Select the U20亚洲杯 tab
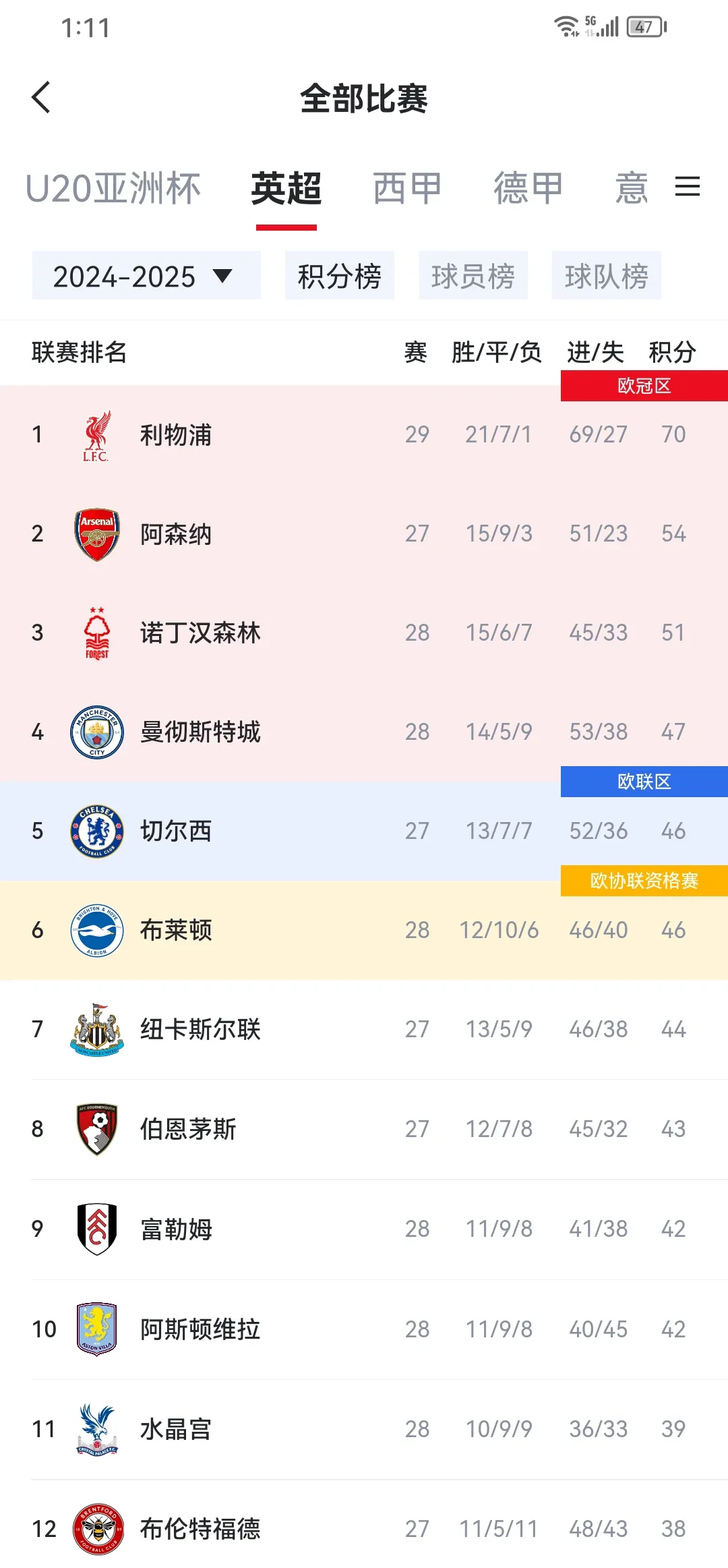This screenshot has width=728, height=1568. click(113, 187)
